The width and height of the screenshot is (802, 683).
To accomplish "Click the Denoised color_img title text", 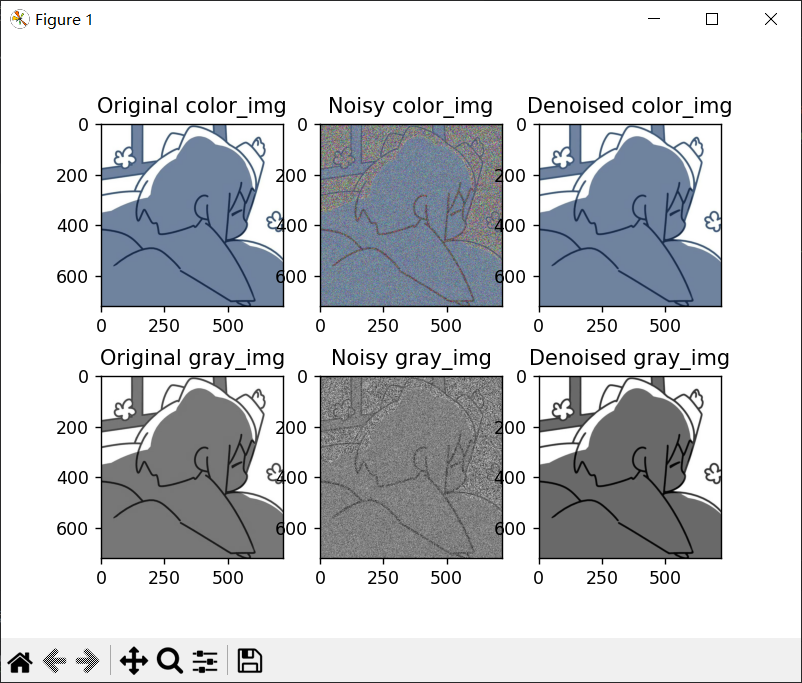I will [630, 106].
